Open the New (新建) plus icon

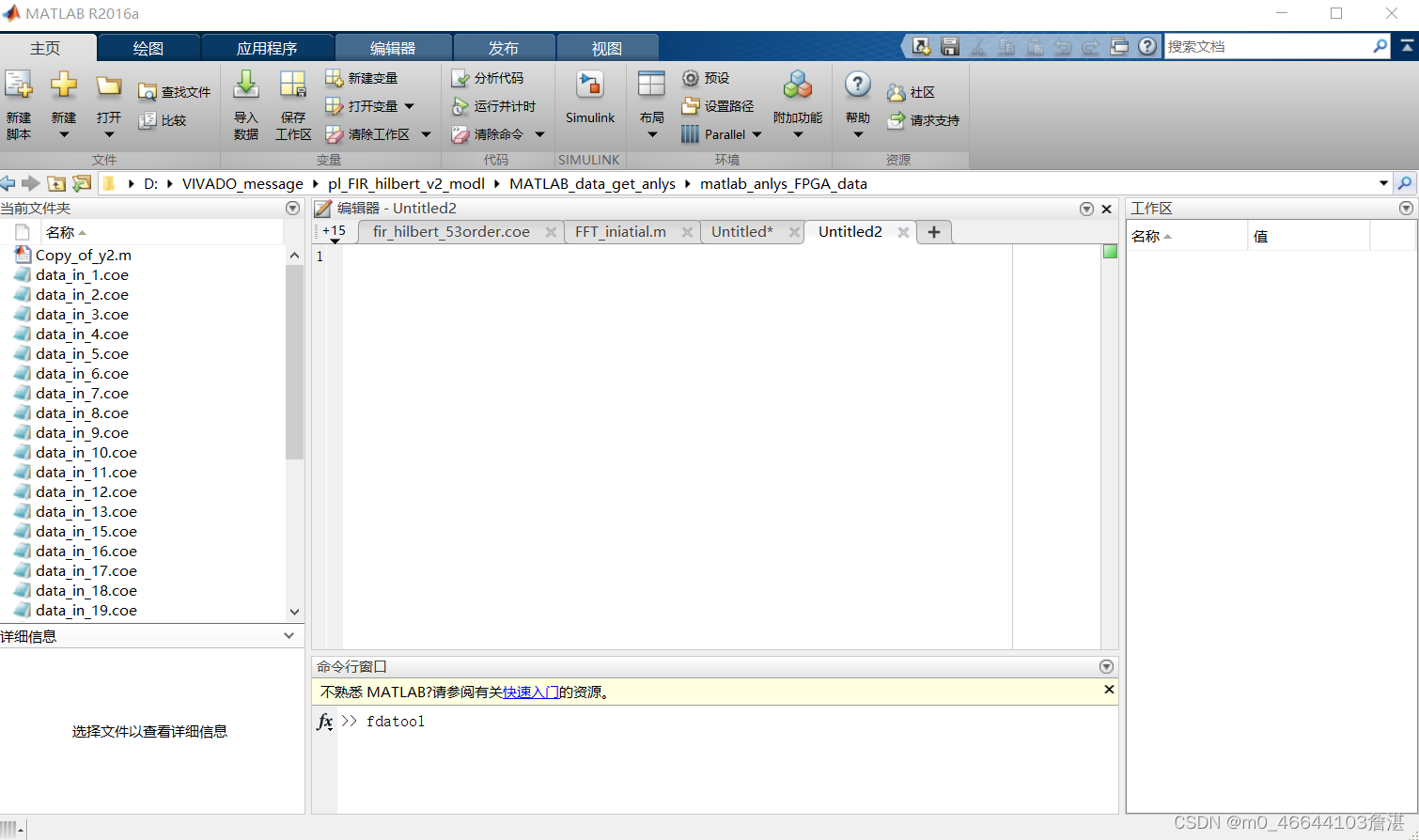[x=64, y=86]
